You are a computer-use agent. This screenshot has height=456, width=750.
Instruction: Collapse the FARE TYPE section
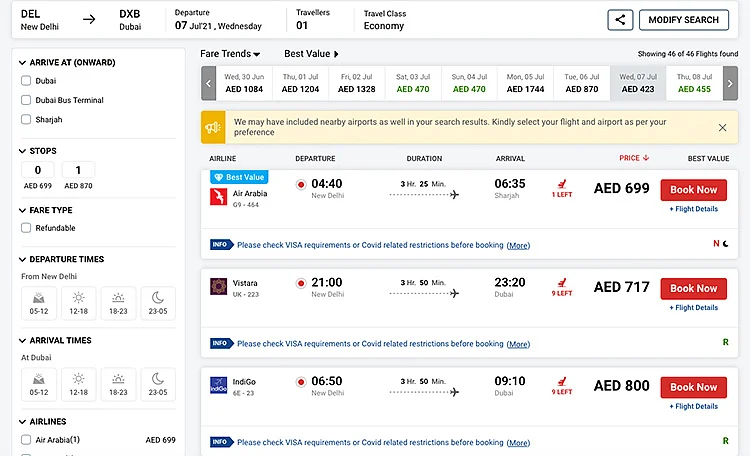coord(22,211)
